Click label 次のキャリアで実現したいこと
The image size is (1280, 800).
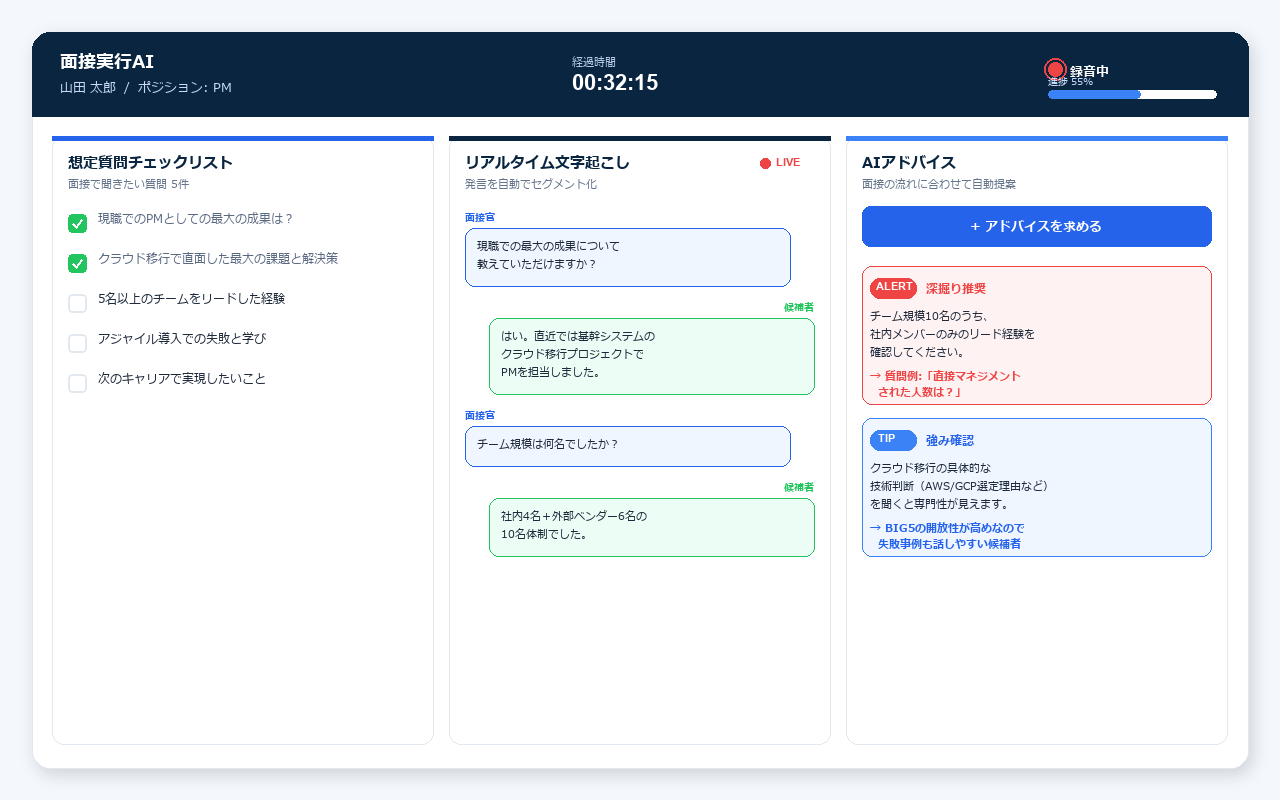pos(182,379)
